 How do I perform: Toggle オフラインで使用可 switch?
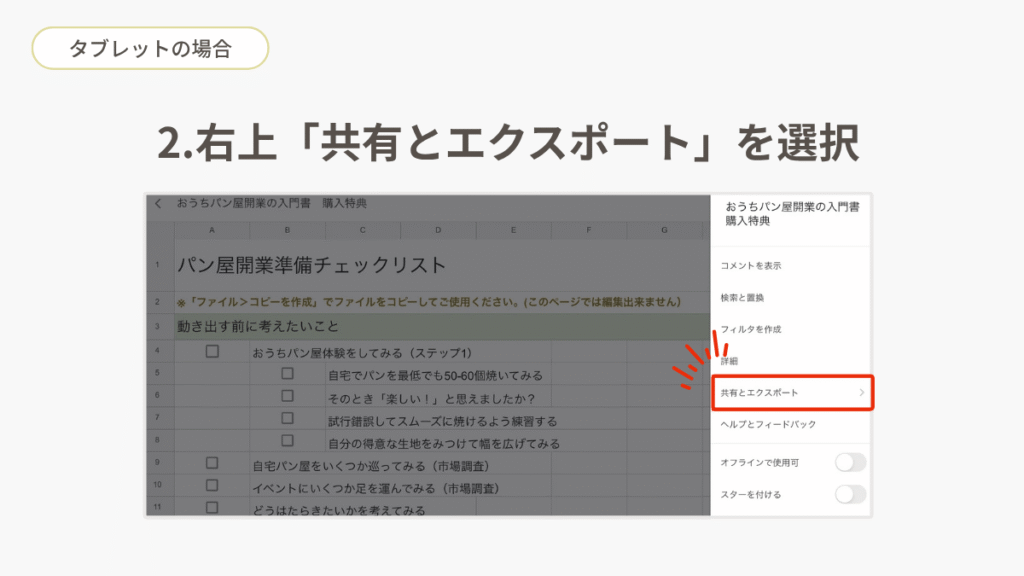coord(850,462)
